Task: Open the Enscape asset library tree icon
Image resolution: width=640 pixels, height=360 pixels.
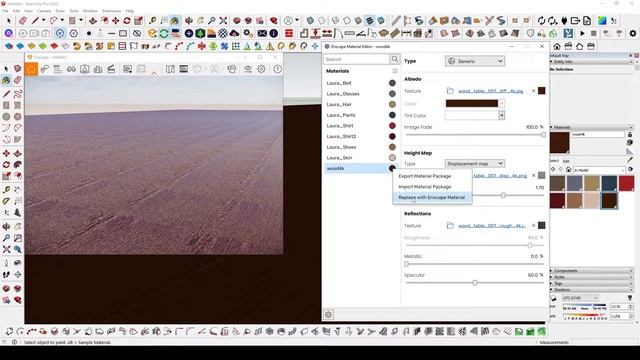Action: pyautogui.click(x=200, y=33)
